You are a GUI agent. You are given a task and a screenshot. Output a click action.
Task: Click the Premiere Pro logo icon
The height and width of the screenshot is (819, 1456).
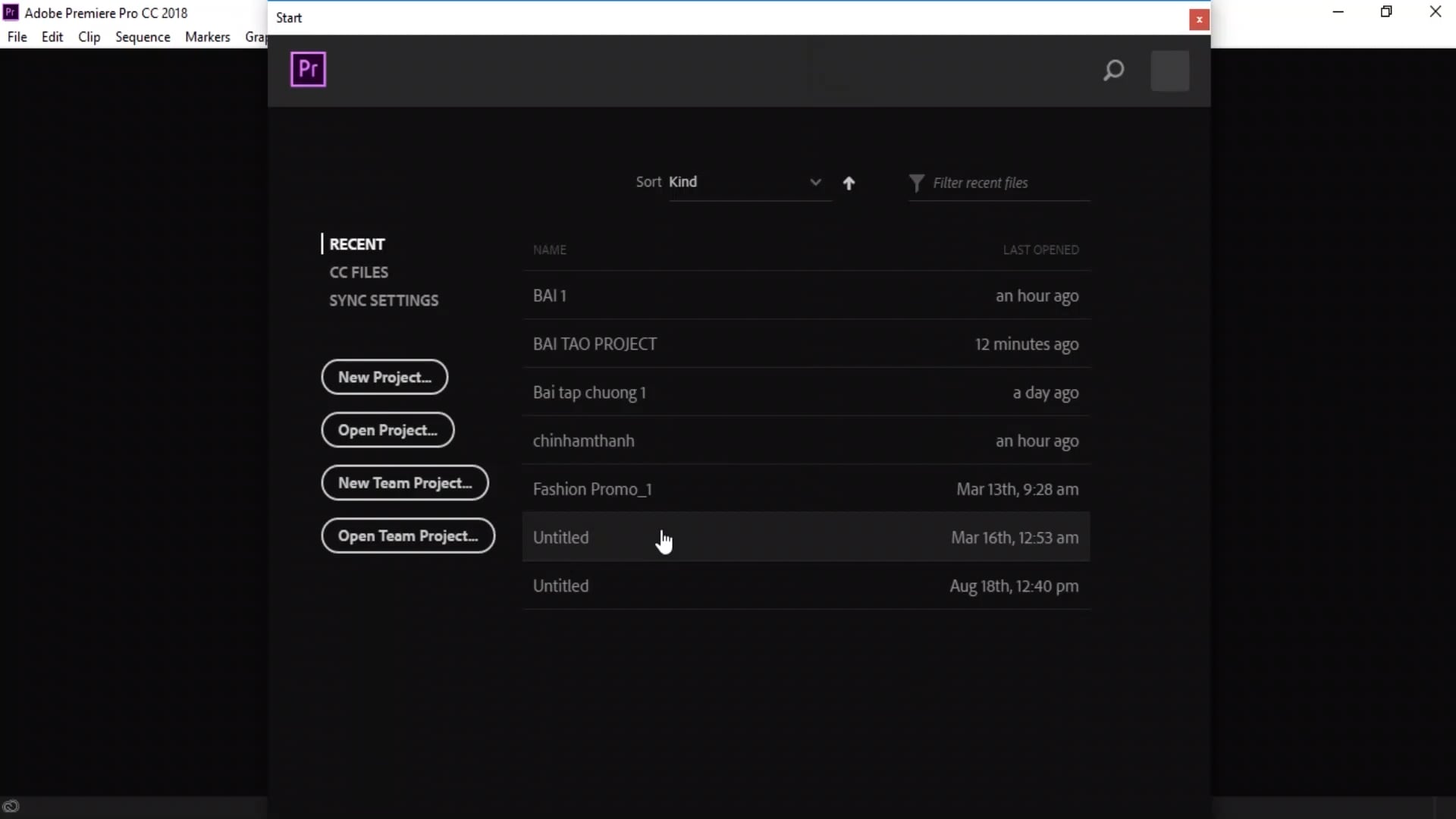(x=308, y=69)
